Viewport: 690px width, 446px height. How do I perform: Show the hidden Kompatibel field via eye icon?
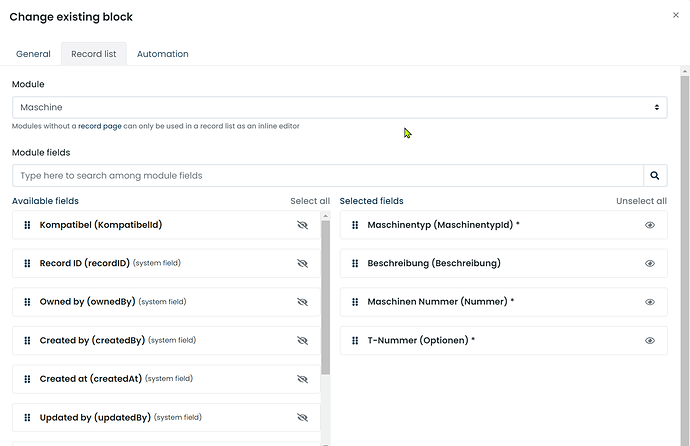coord(302,225)
